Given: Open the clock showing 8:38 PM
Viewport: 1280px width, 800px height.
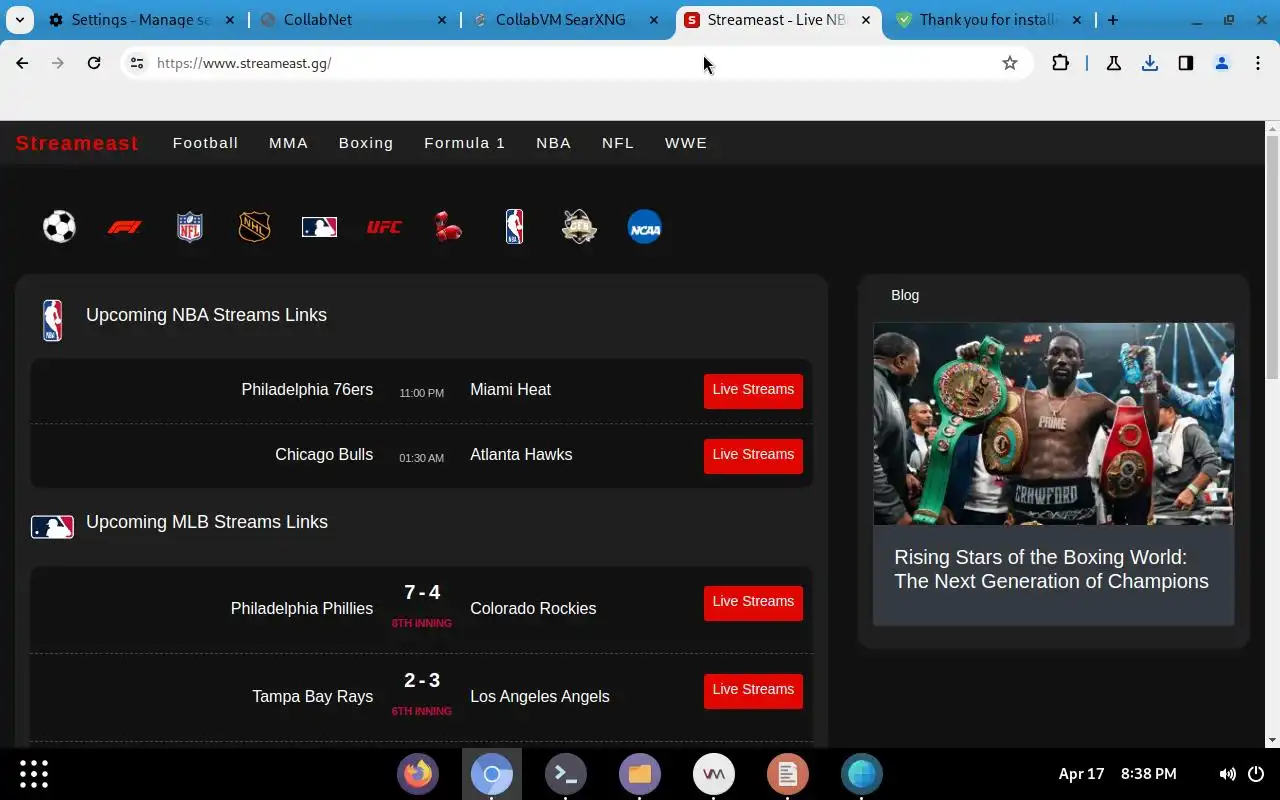Looking at the screenshot, I should [1148, 774].
